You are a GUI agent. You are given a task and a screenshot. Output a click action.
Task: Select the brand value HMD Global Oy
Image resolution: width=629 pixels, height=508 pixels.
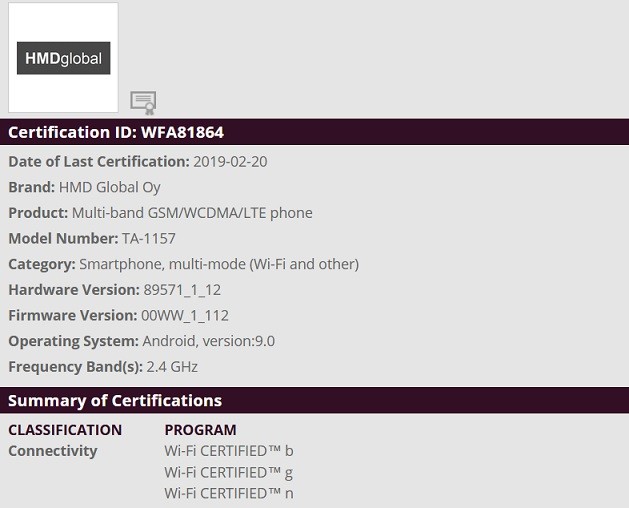pos(110,187)
